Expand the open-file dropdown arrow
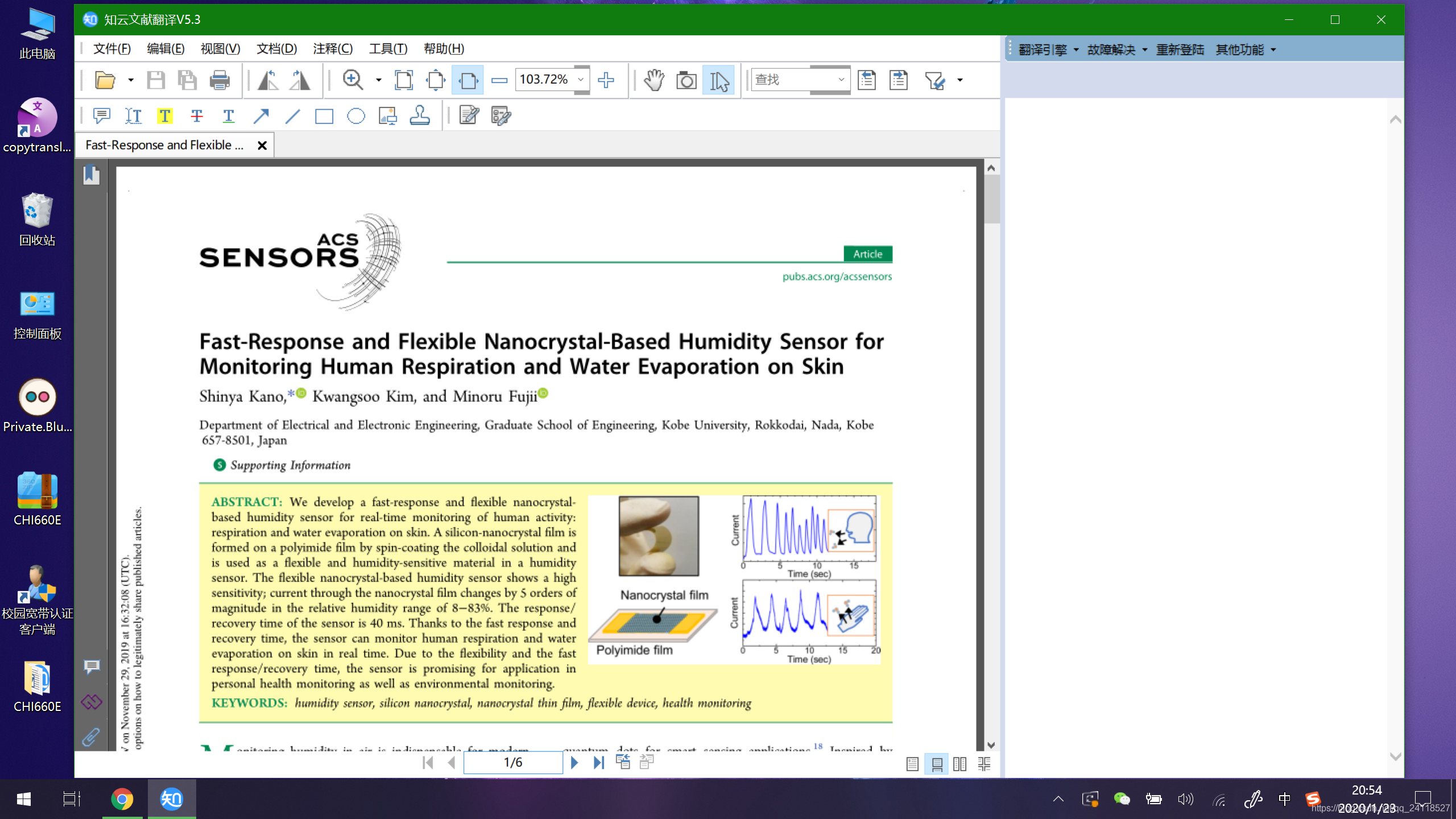This screenshot has height=819, width=1456. coord(131,80)
